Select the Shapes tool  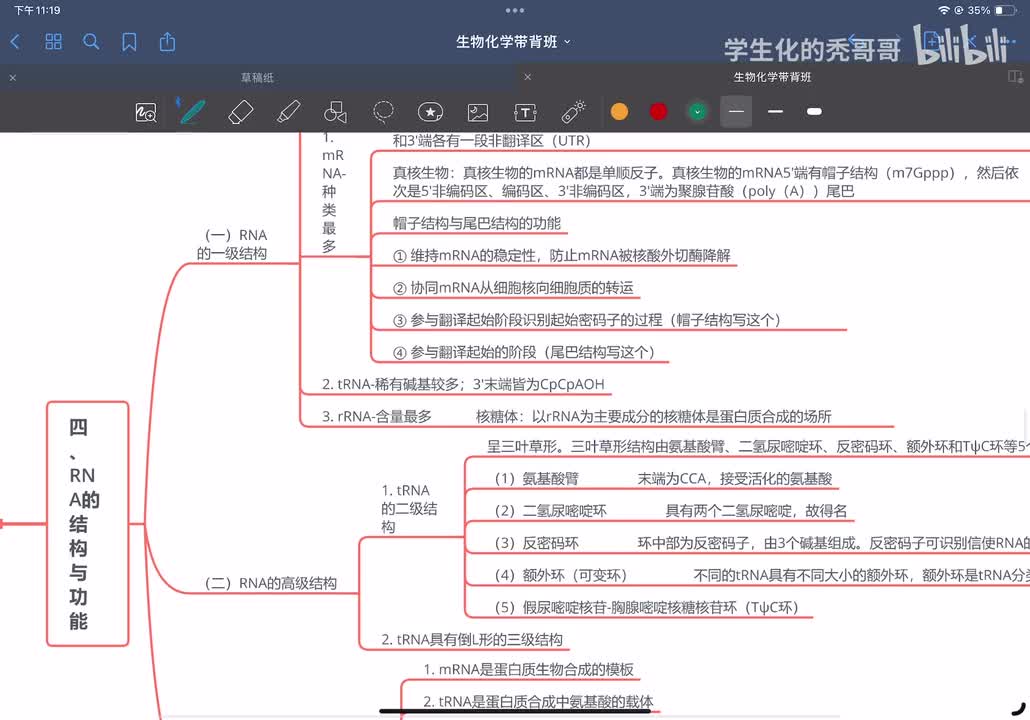335,112
